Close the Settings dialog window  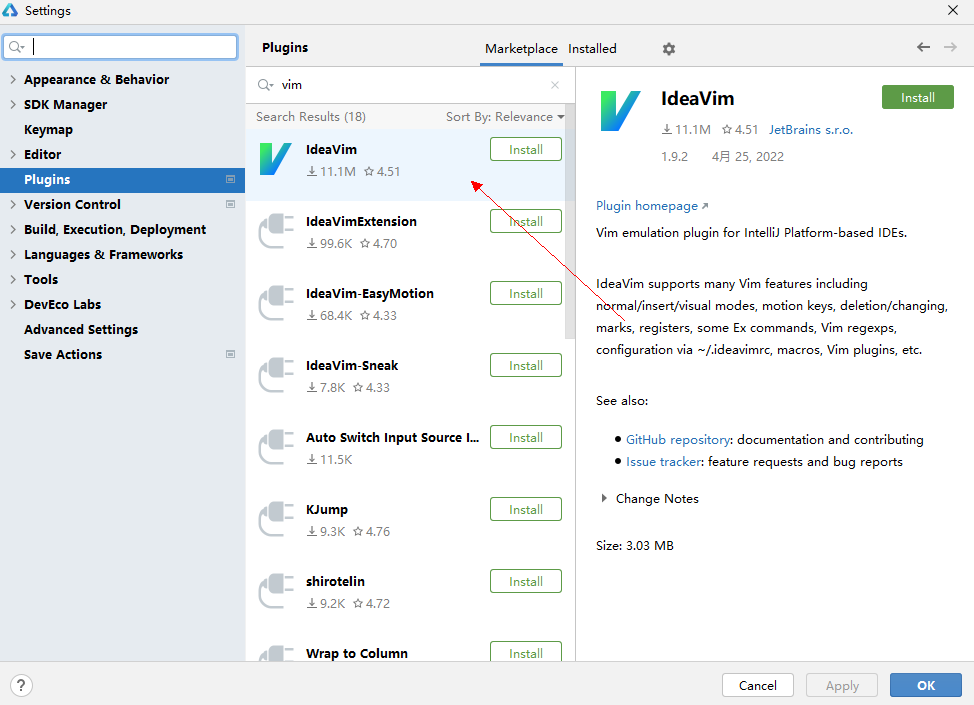pyautogui.click(x=953, y=11)
